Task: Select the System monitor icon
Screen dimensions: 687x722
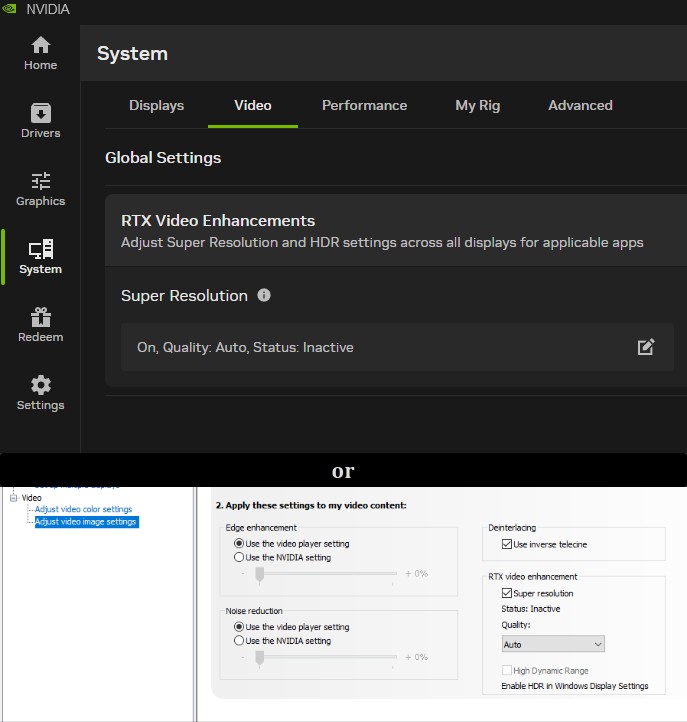Action: pos(41,249)
